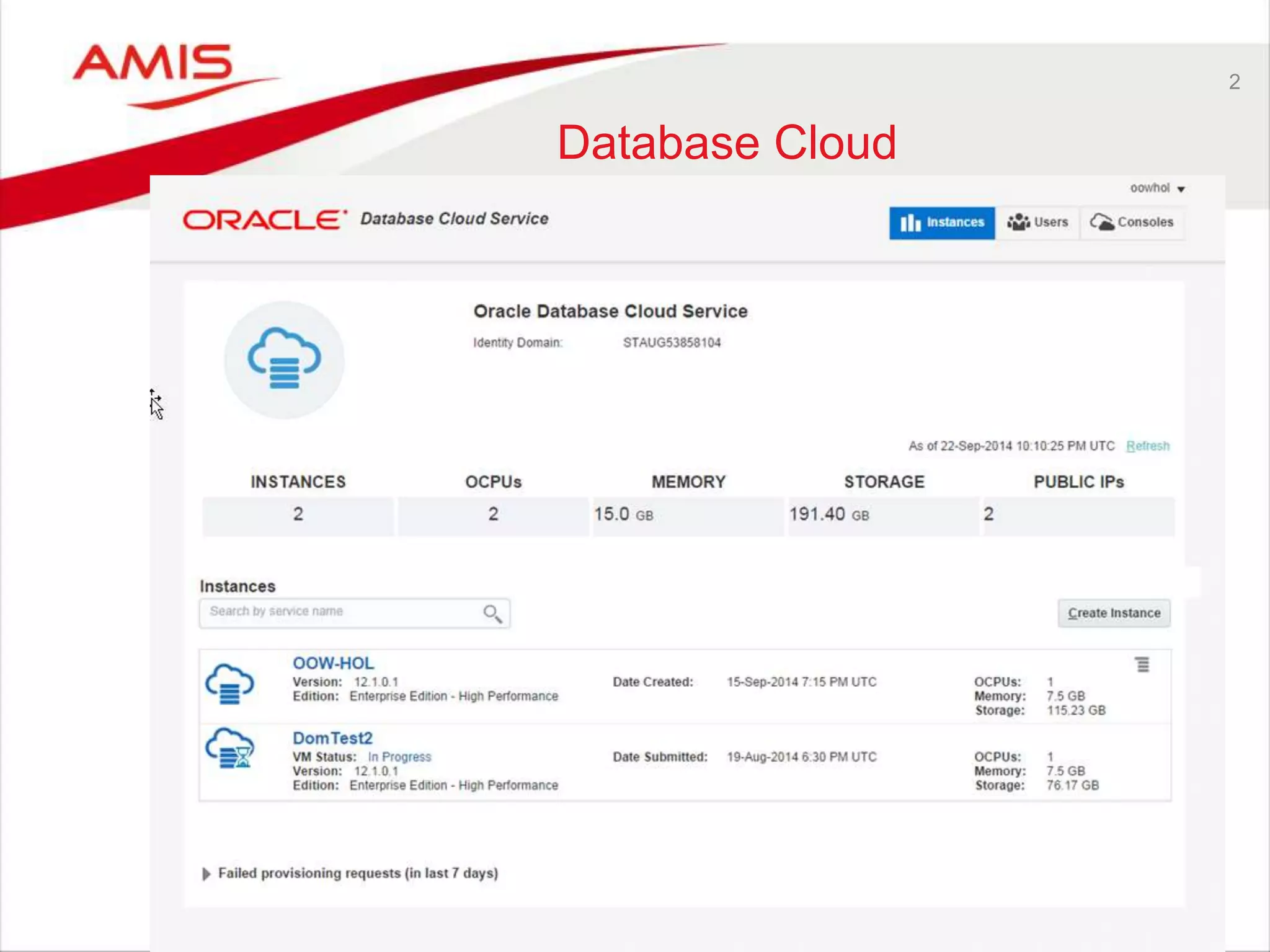The height and width of the screenshot is (952, 1270).
Task: Click the Create Instance button
Action: 1114,613
